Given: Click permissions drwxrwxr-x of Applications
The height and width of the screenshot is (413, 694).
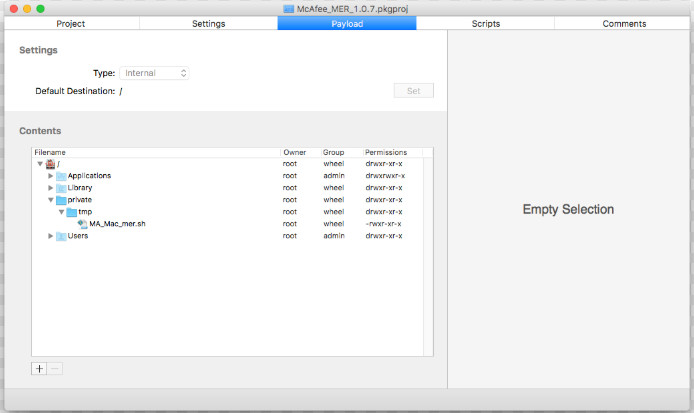Looking at the screenshot, I should (x=385, y=176).
